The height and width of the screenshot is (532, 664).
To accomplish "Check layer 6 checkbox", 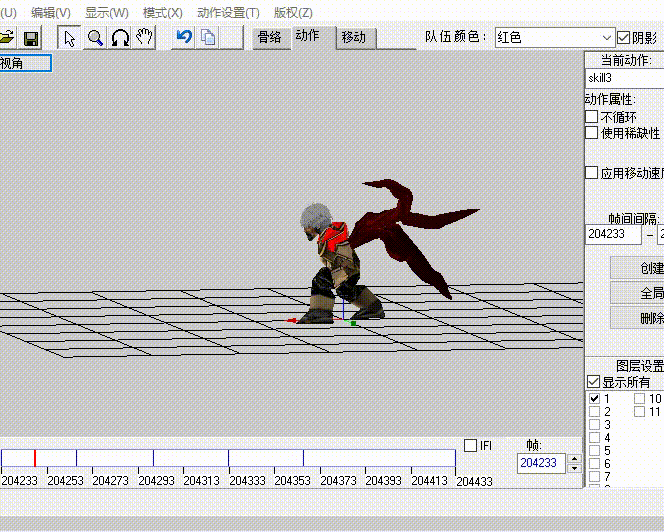I will click(x=595, y=463).
